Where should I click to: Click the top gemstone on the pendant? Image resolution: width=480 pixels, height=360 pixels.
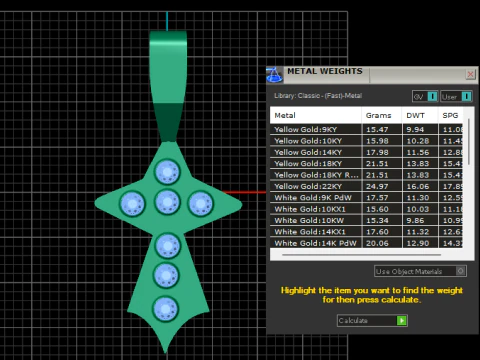pyautogui.click(x=167, y=172)
